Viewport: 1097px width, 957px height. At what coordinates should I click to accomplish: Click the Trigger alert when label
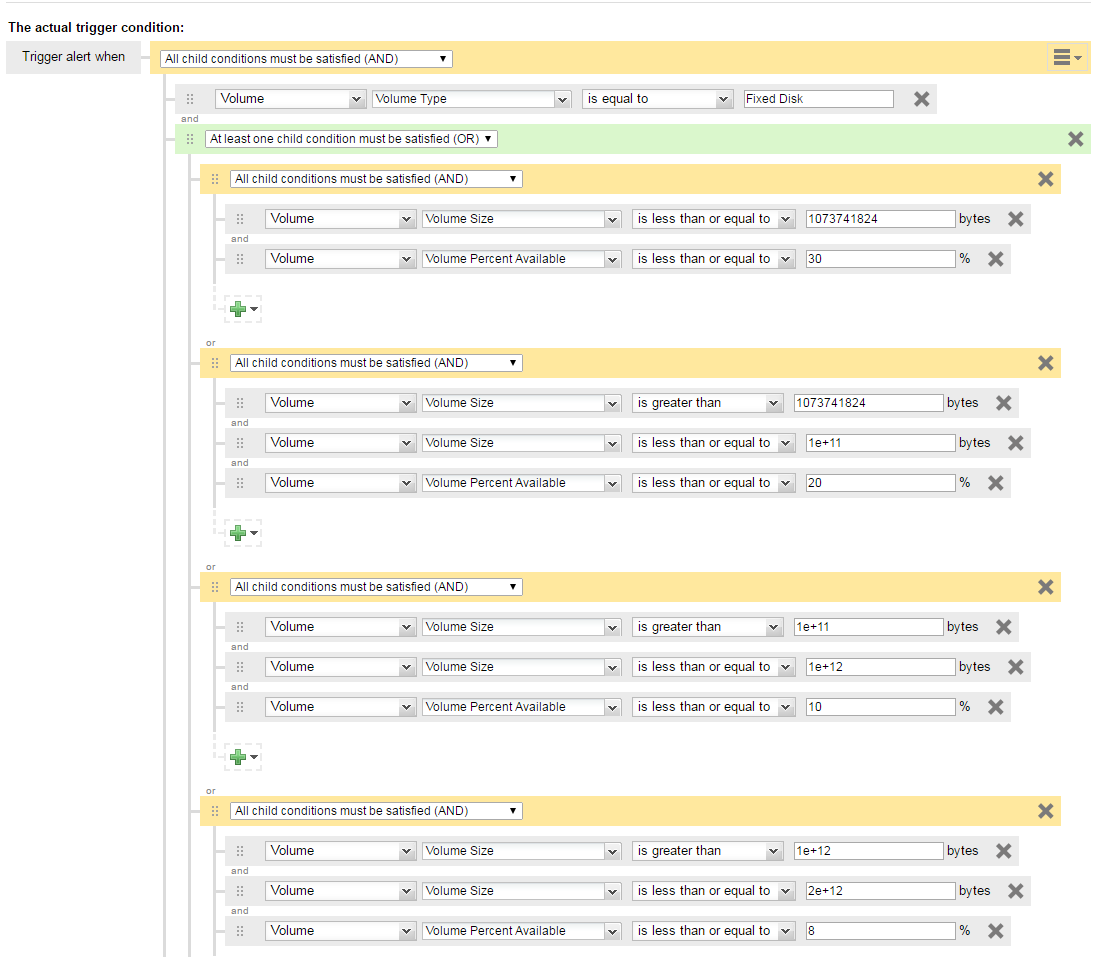(73, 57)
